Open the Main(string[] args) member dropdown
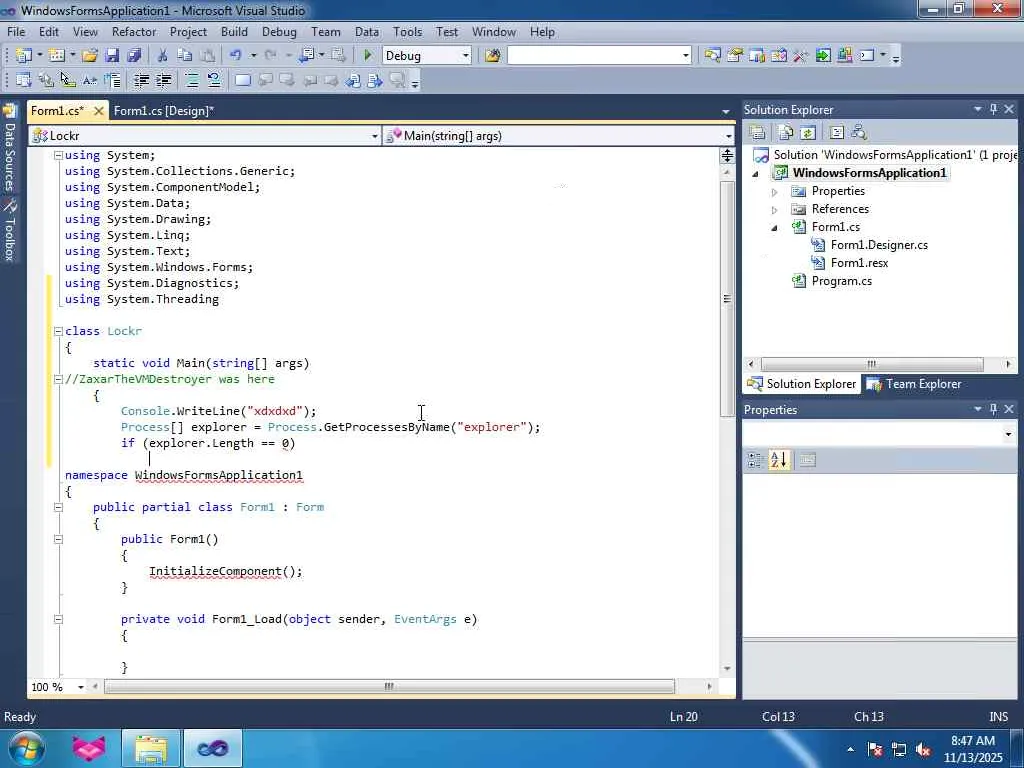The height and width of the screenshot is (768, 1024). coord(728,136)
